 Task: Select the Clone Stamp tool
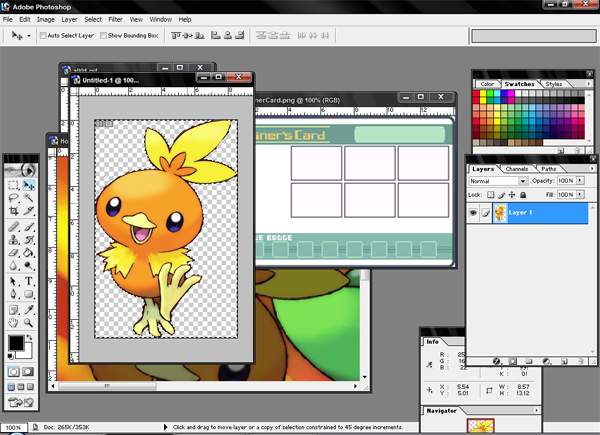click(x=14, y=240)
